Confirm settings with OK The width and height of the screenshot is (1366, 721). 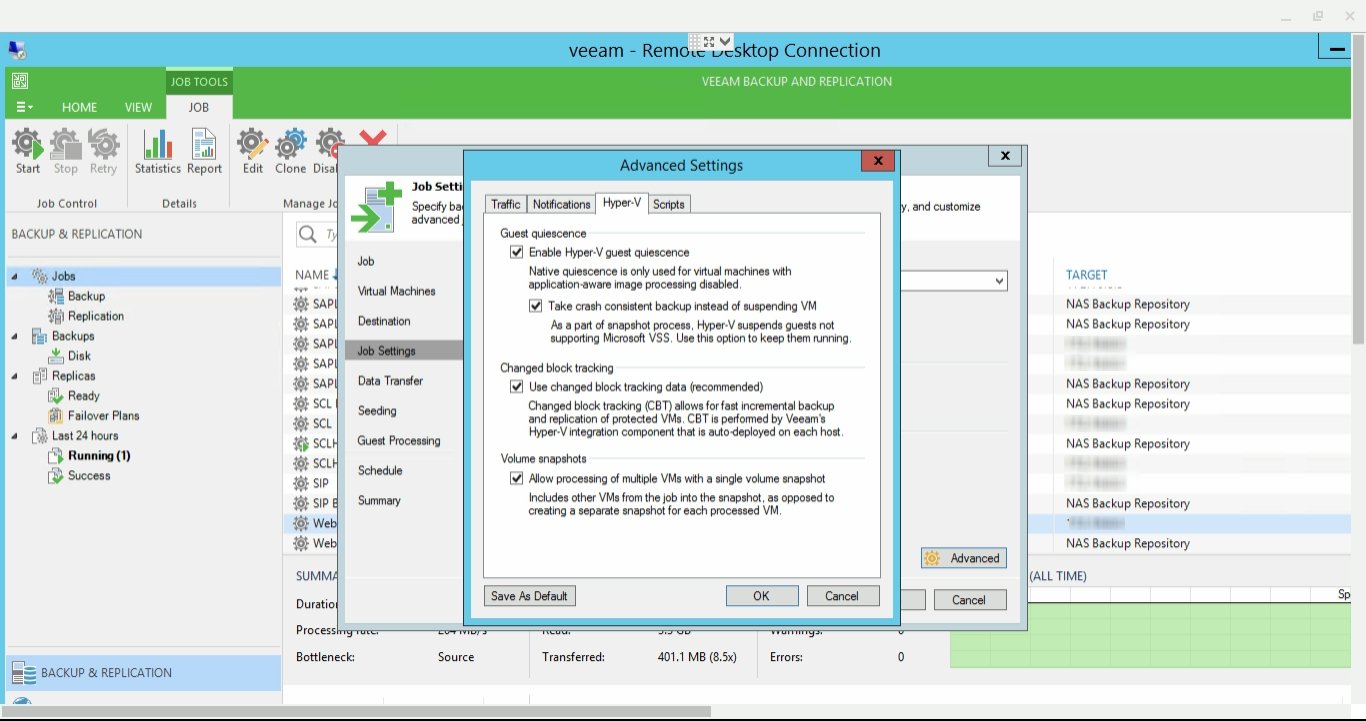click(x=762, y=595)
